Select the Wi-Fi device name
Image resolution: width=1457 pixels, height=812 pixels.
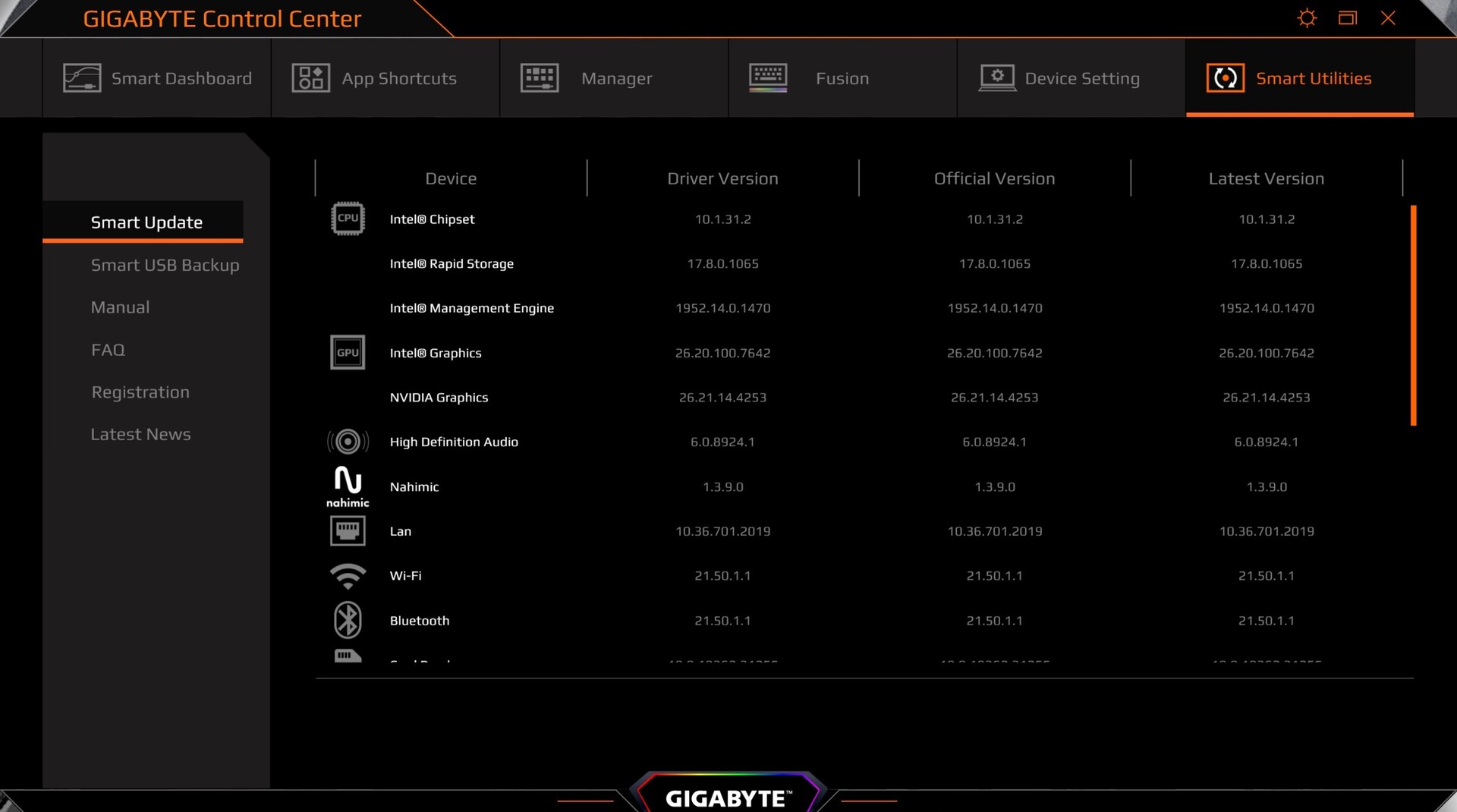point(405,575)
